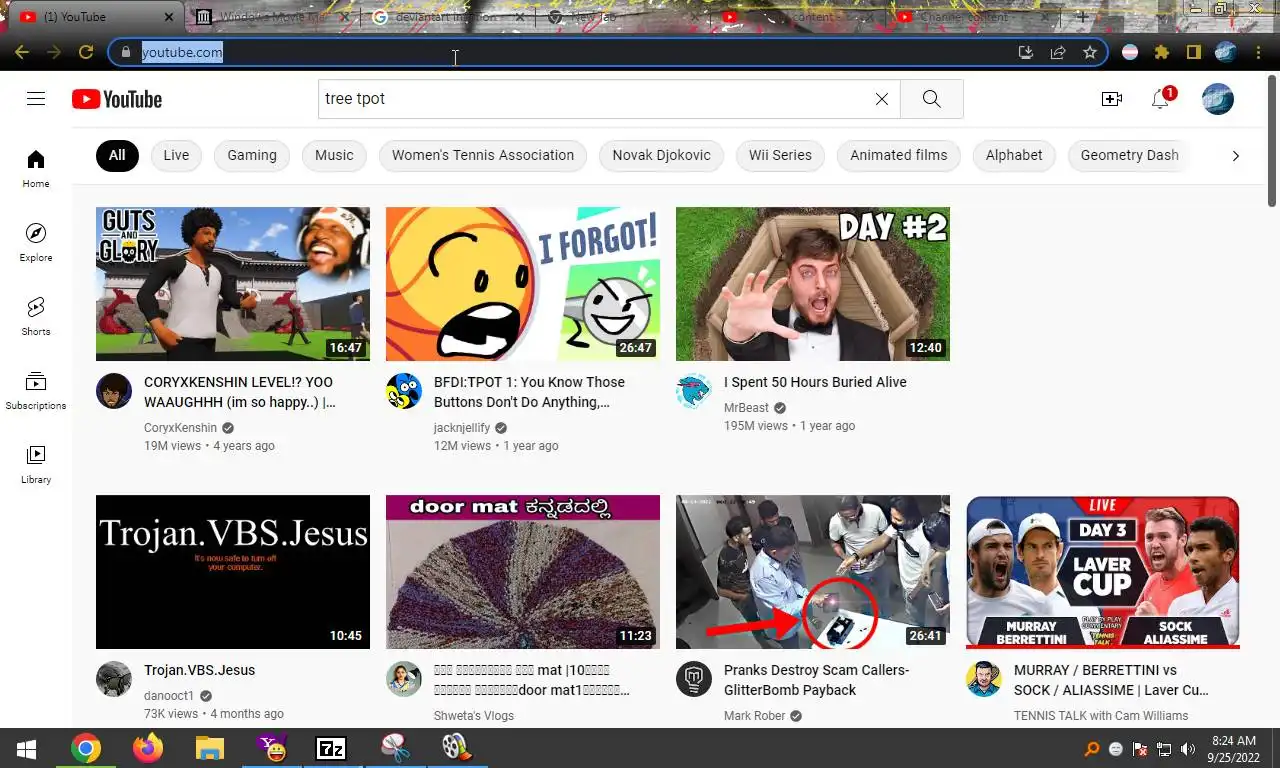Switch to the Channel content browser tab
This screenshot has width=1280, height=768.
coord(975,17)
